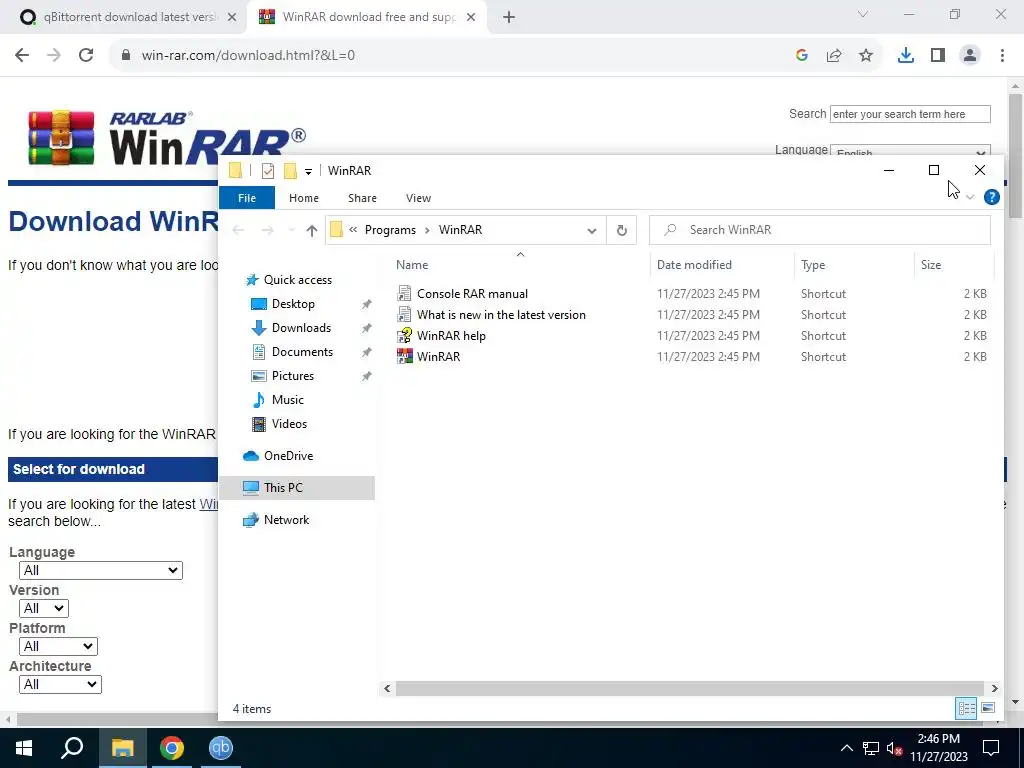Open the notifications action center
Image resolution: width=1024 pixels, height=768 pixels.
(991, 748)
